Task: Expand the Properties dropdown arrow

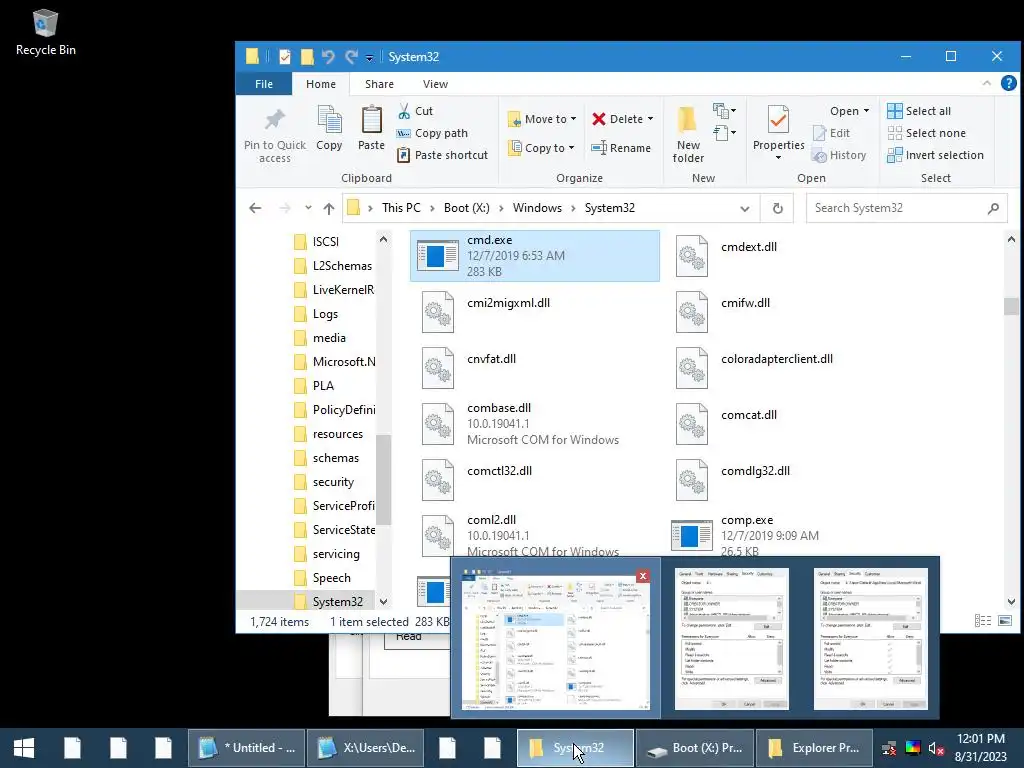Action: tap(778, 157)
